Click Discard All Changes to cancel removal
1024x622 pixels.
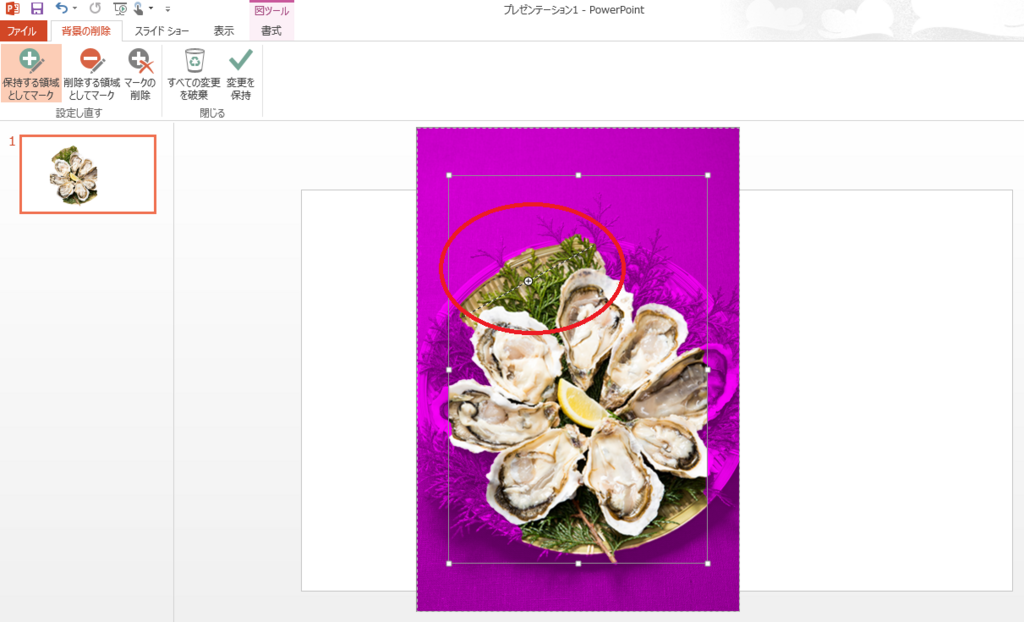click(x=196, y=74)
